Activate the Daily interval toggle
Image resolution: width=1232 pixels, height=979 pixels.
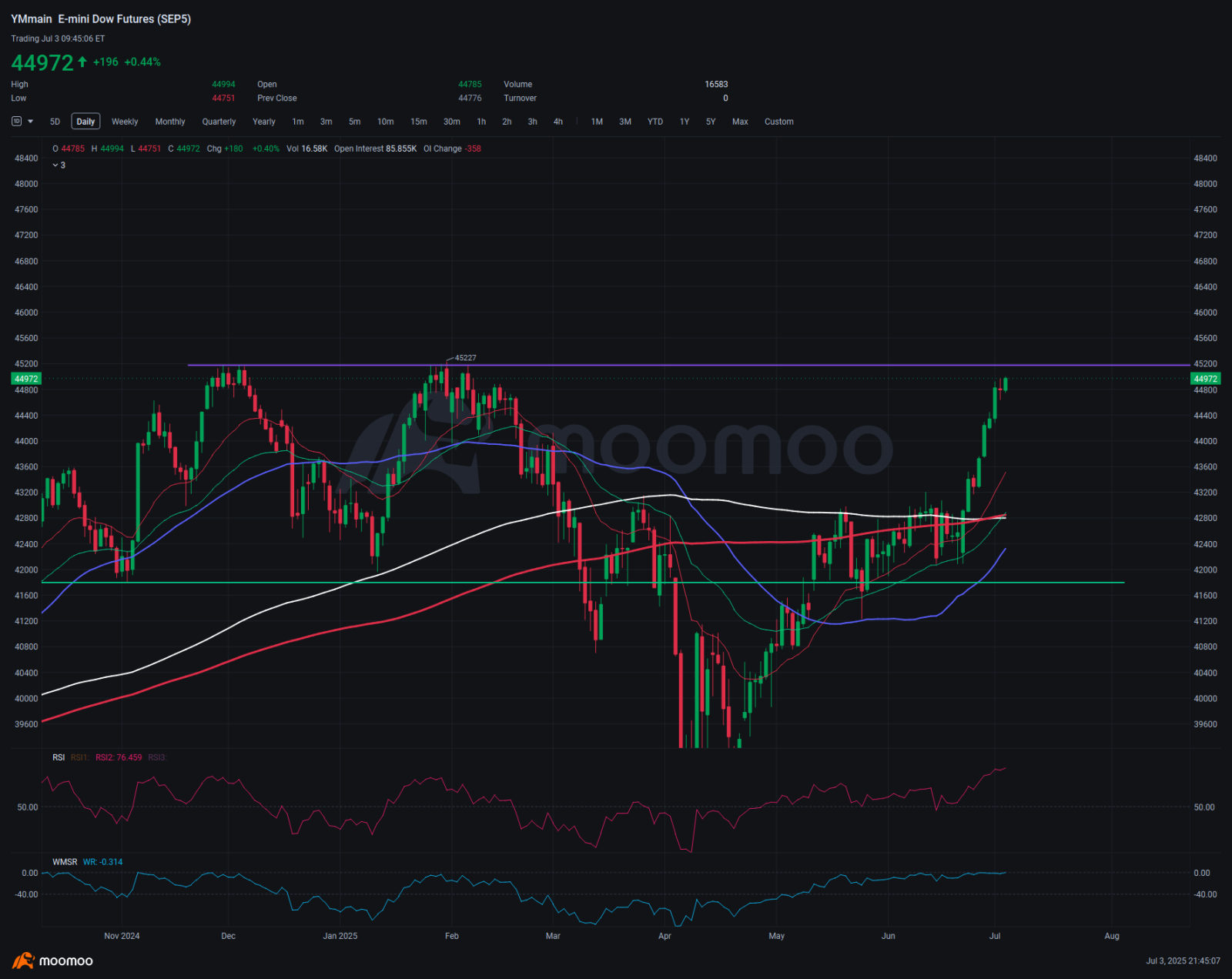click(x=85, y=122)
